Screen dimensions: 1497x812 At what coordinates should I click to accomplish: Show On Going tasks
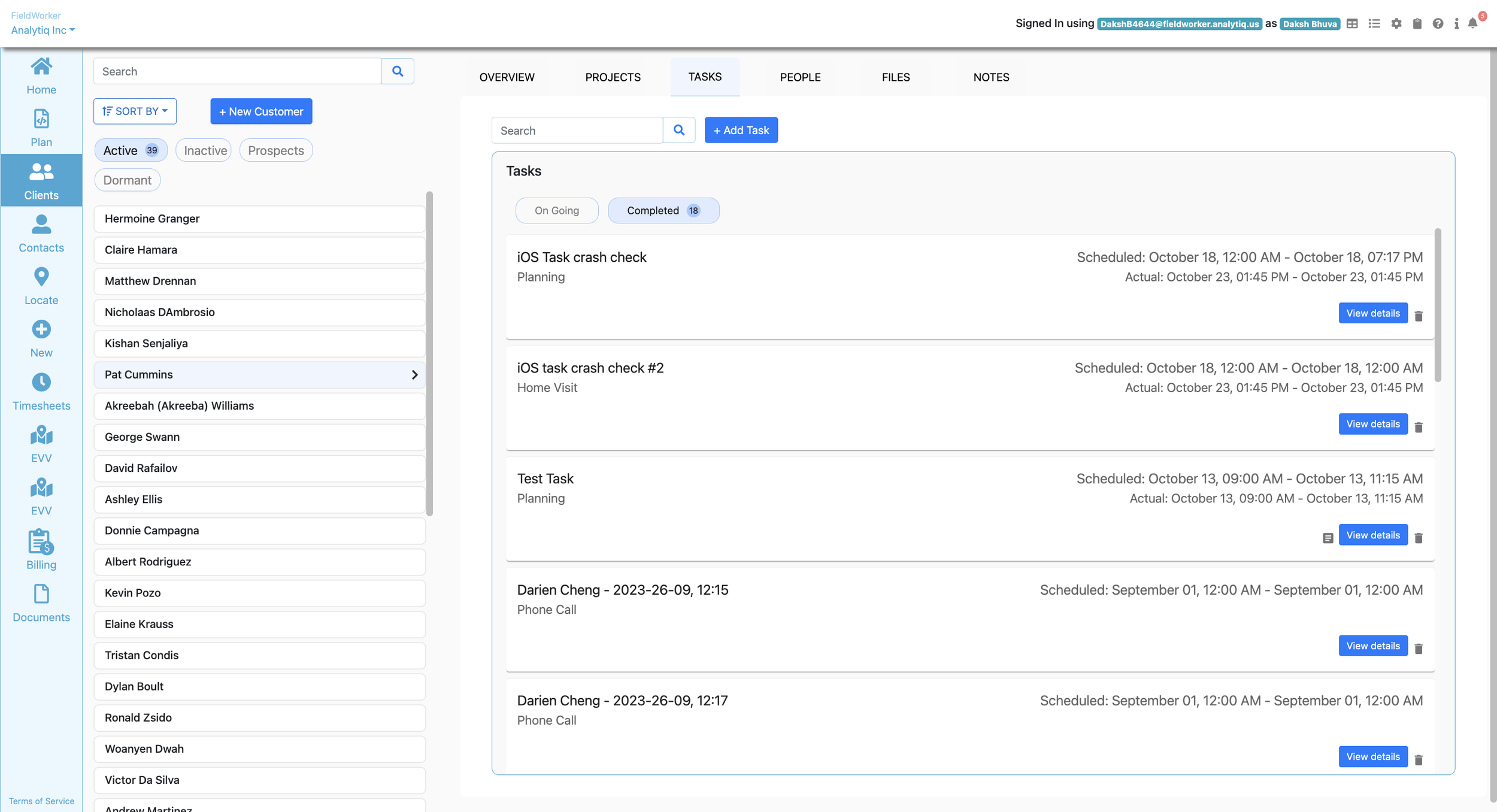[x=556, y=211]
